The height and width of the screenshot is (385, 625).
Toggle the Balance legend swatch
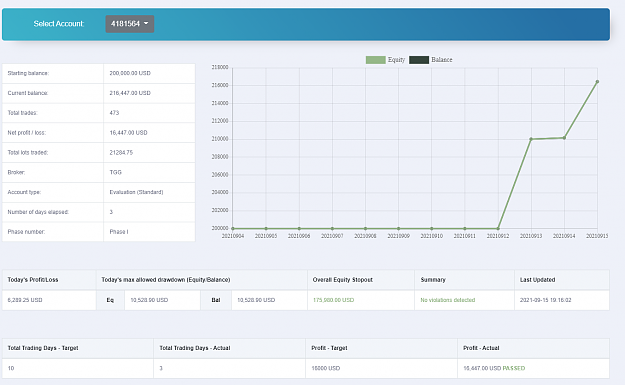[x=419, y=60]
